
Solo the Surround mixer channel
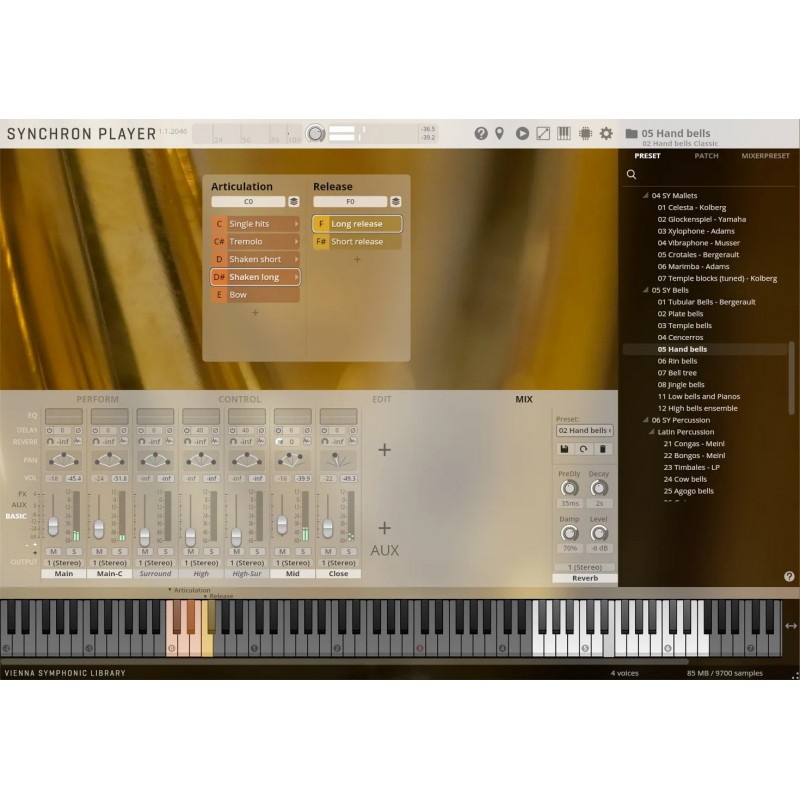[164, 550]
